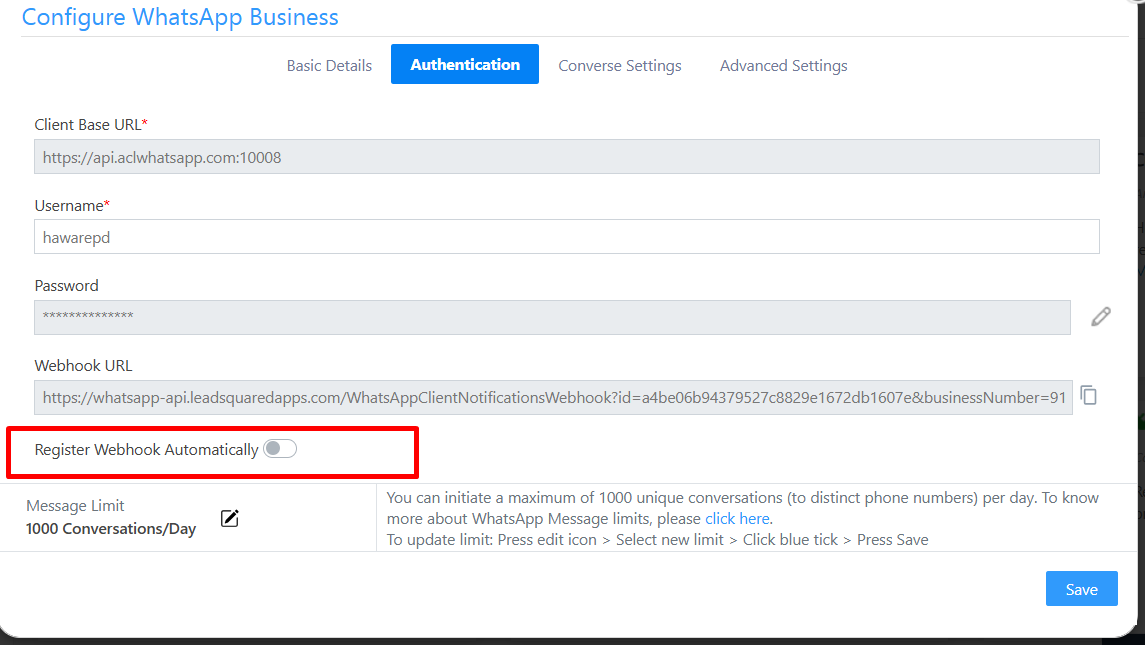1145x645 pixels.
Task: Click the "Username" field label
Action: tap(69, 206)
